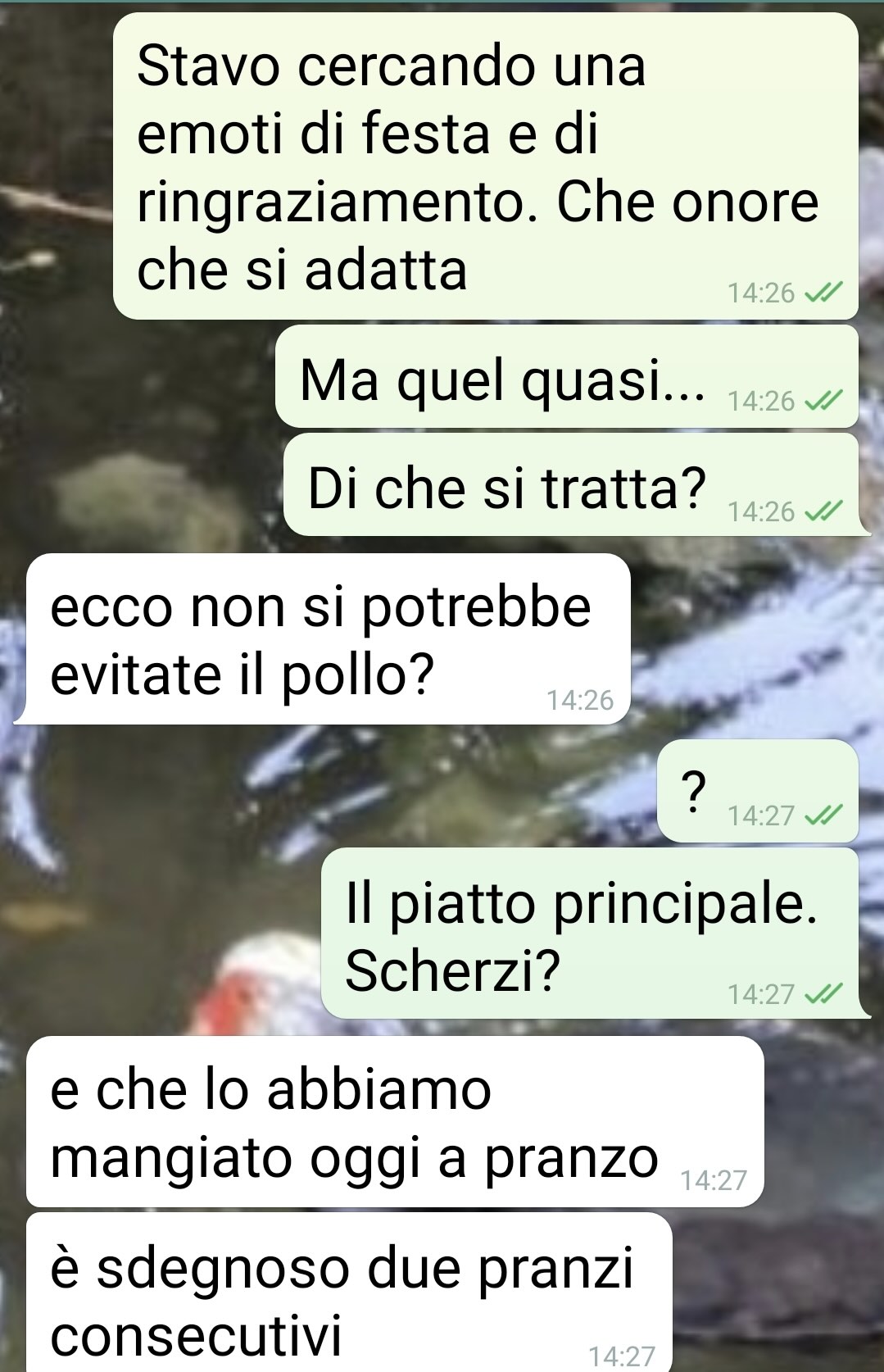Tap the 14:27 time on 'consecutivi' message
This screenshot has height=1372, width=884.
[x=622, y=1356]
